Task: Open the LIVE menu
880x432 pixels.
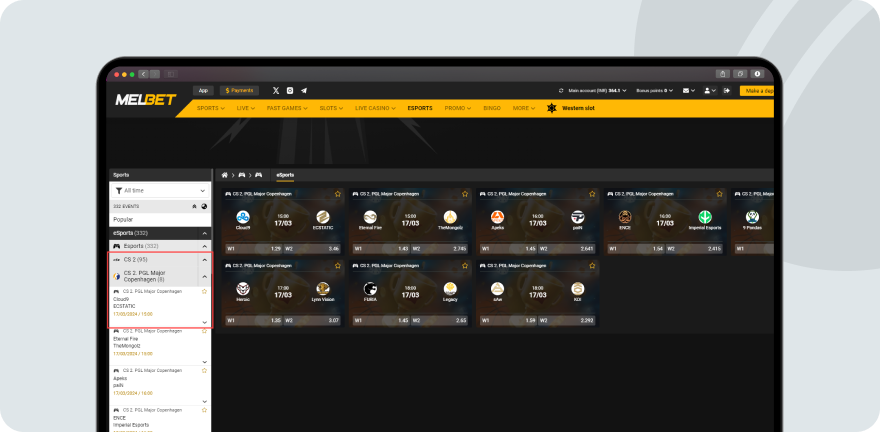Action: (246, 108)
